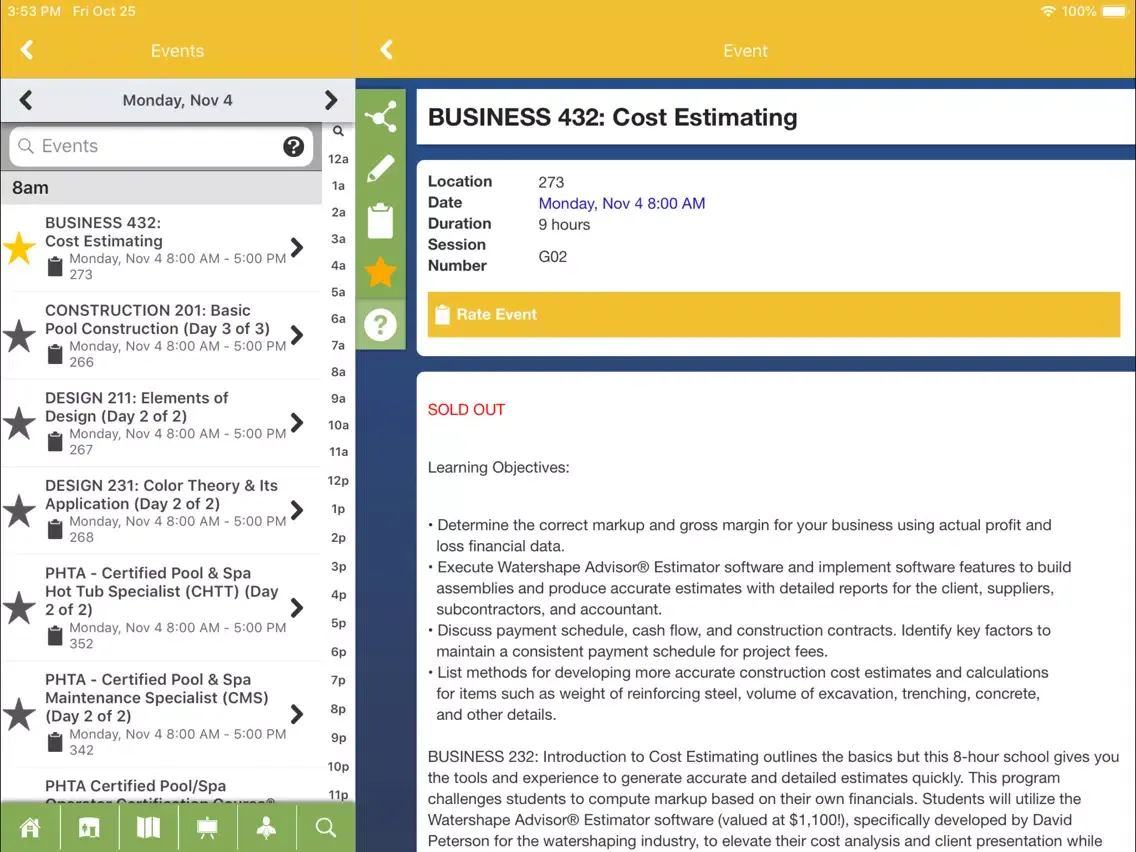Jump to 12p in time index
The image size is (1136, 852).
click(x=338, y=480)
